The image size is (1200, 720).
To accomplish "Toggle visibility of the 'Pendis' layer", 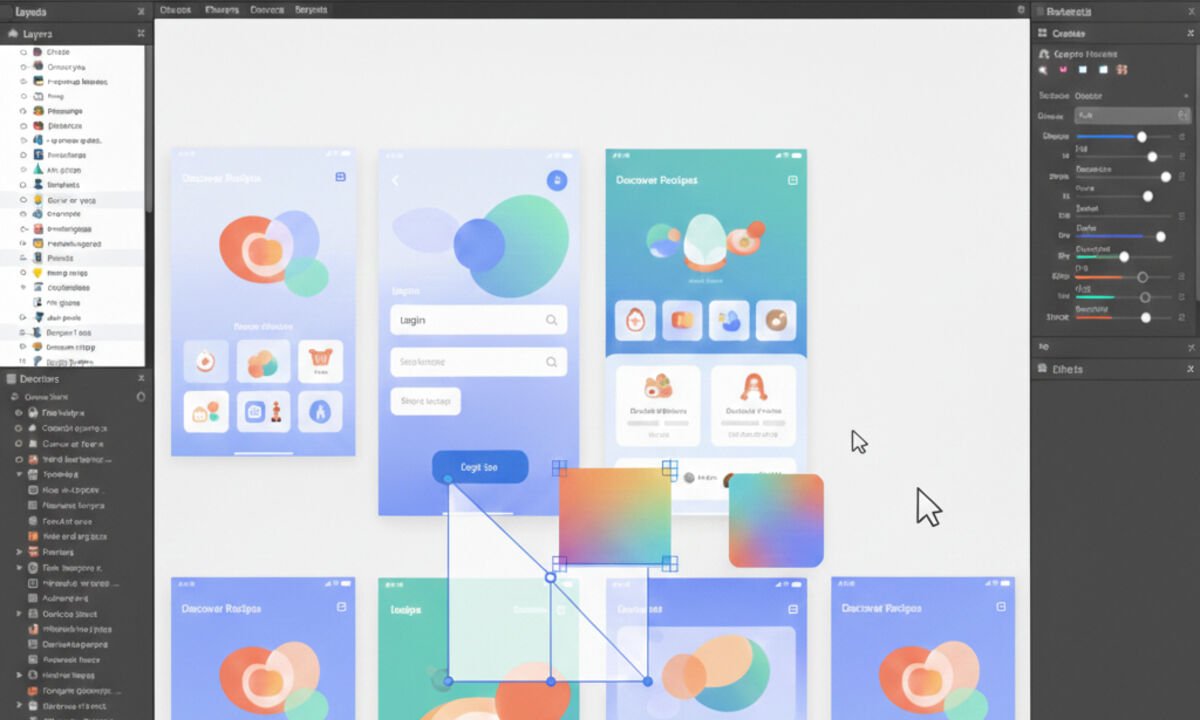I will 22,258.
